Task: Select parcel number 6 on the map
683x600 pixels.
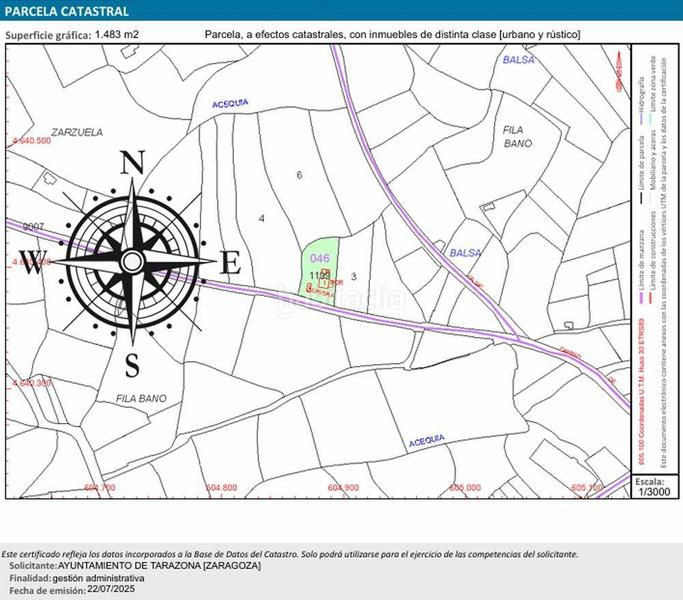Action: click(x=299, y=175)
